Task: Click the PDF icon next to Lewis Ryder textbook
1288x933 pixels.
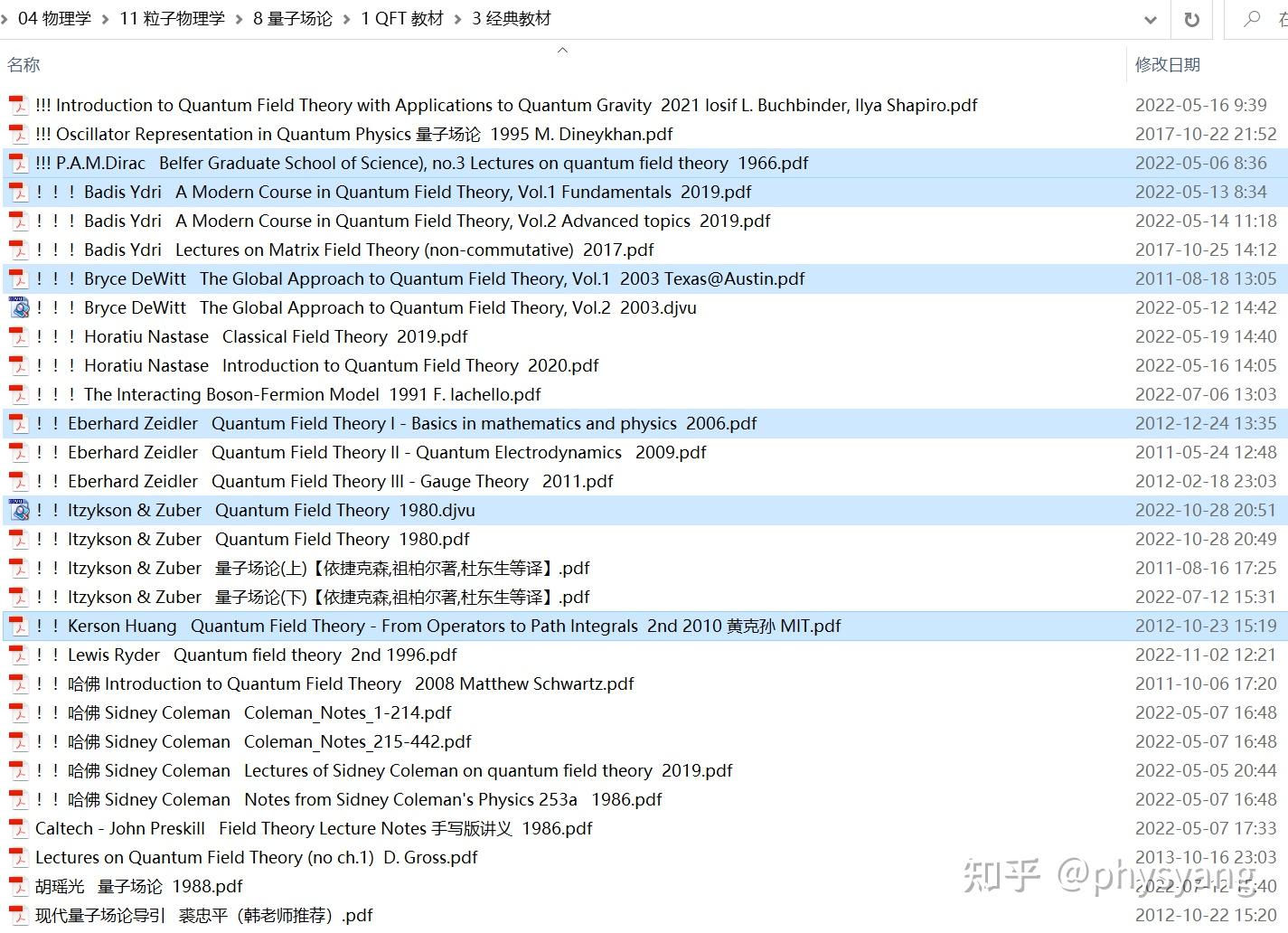Action: click(18, 655)
